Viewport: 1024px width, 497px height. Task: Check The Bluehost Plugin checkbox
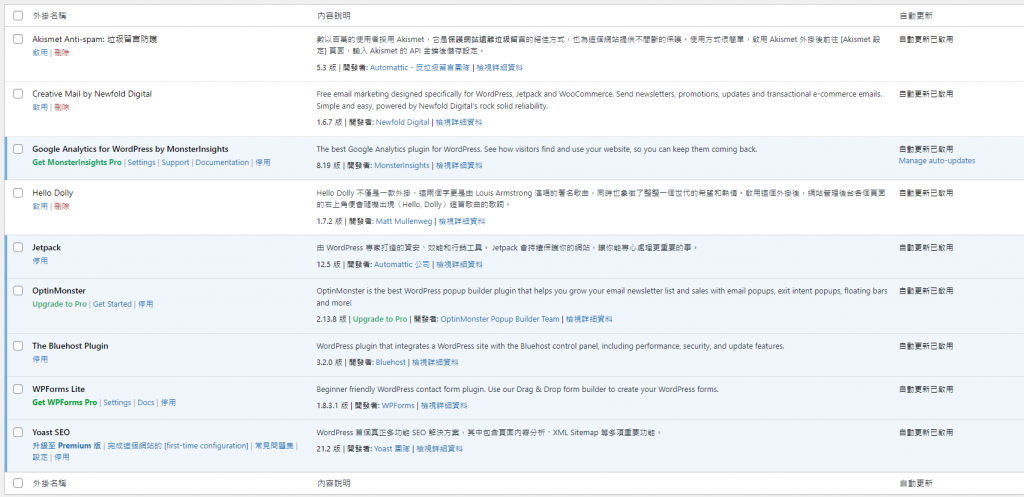click(x=18, y=346)
